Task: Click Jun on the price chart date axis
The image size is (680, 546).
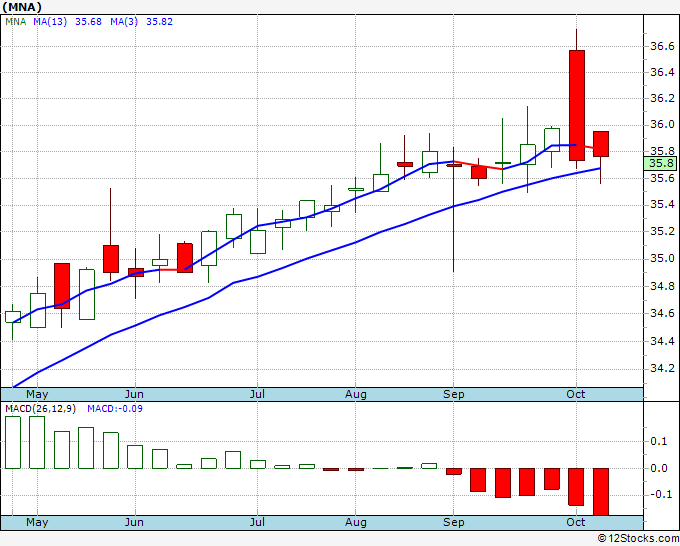Action: tap(134, 394)
